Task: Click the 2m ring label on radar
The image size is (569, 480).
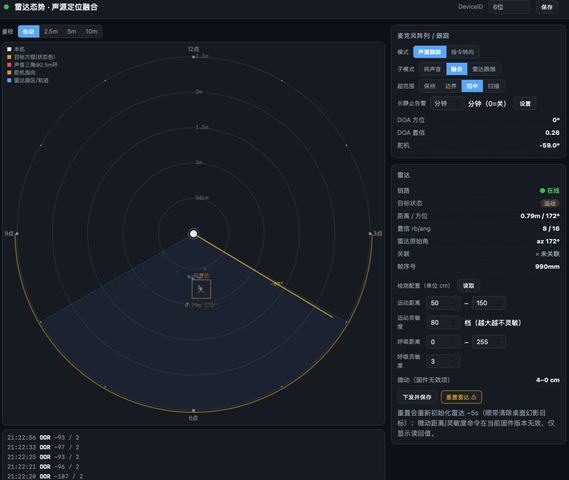Action: pos(199,91)
